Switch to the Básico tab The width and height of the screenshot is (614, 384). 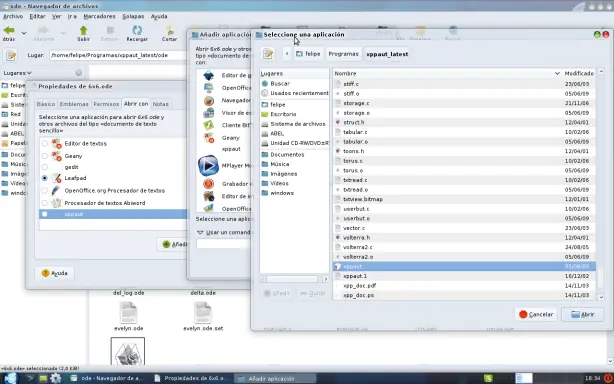[x=46, y=104]
